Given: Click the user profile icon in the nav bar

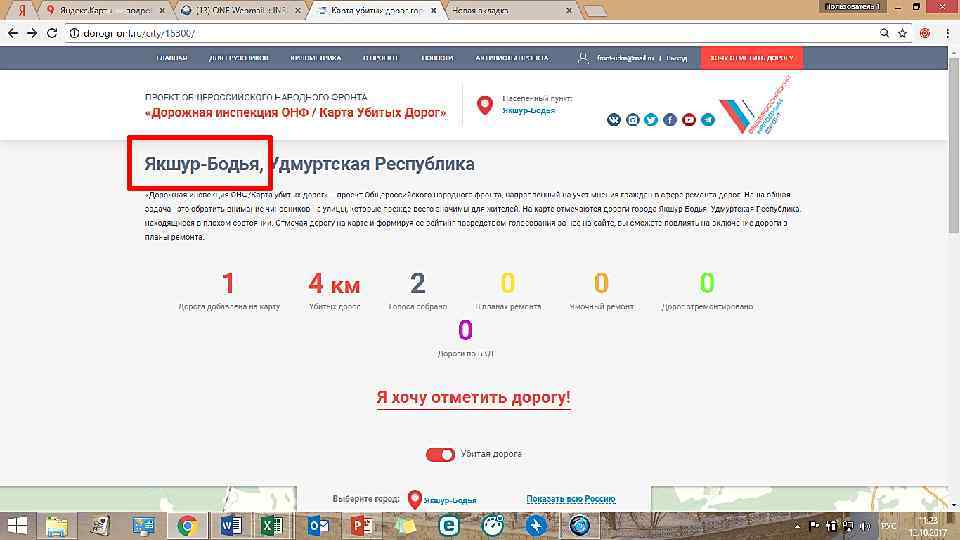Looking at the screenshot, I should tap(583, 58).
